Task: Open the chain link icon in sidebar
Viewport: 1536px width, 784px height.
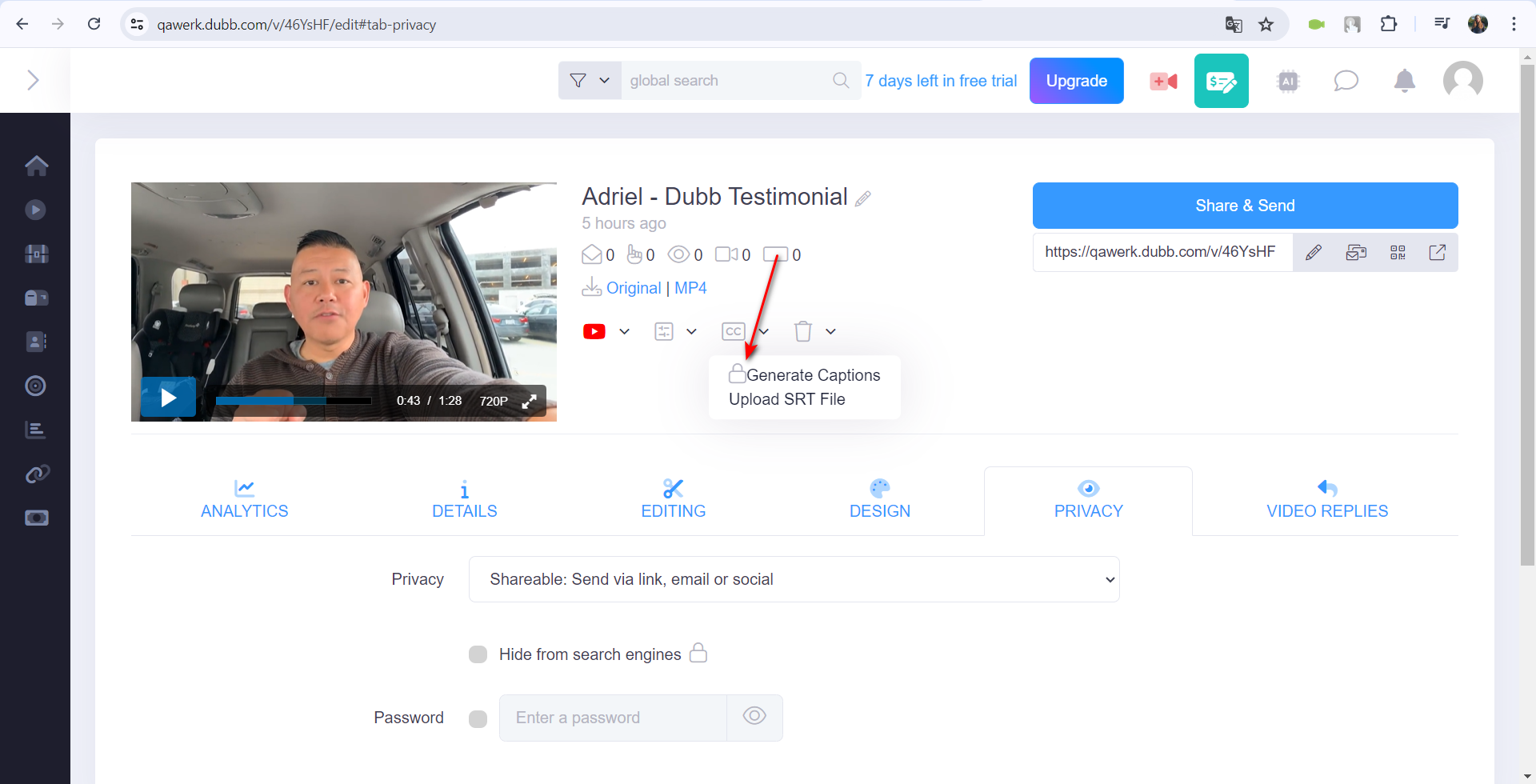Action: tap(37, 474)
